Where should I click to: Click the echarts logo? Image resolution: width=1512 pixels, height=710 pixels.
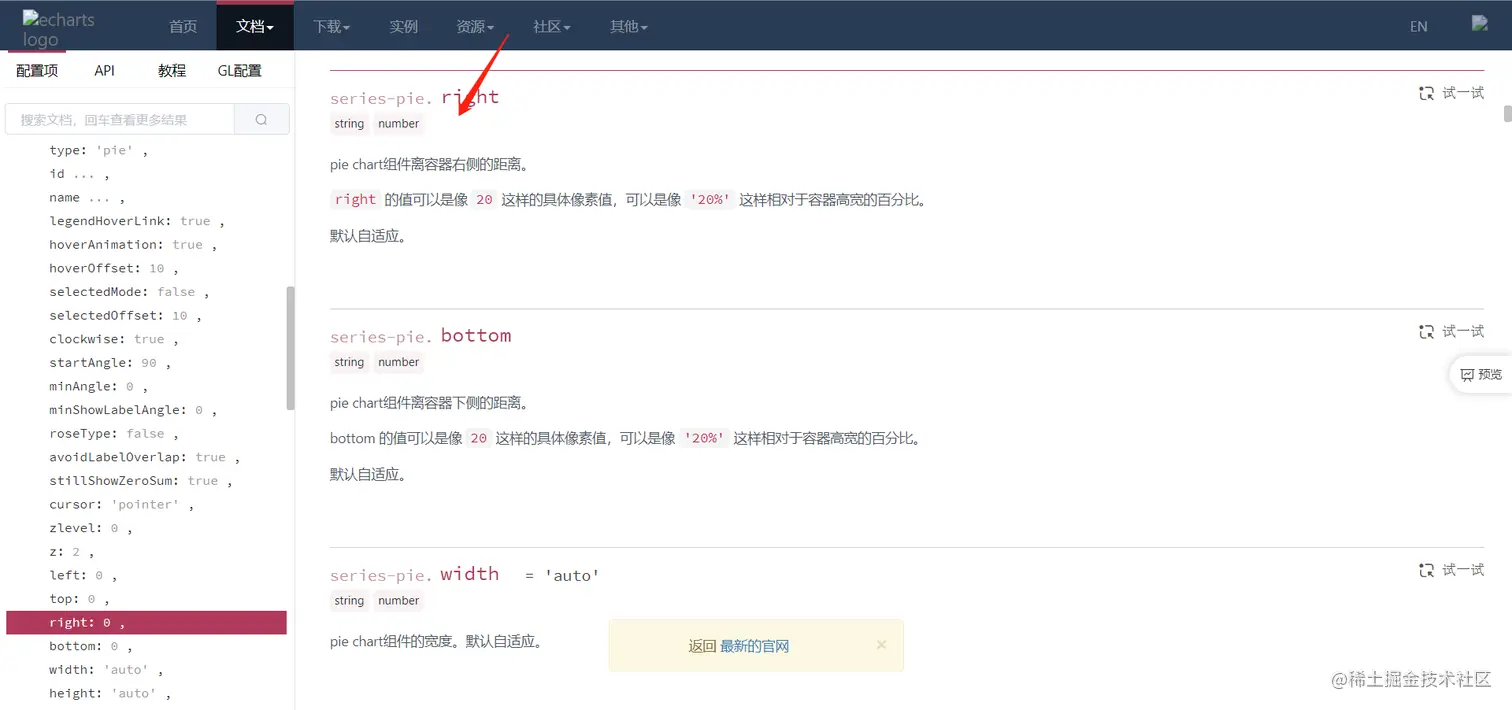(58, 28)
